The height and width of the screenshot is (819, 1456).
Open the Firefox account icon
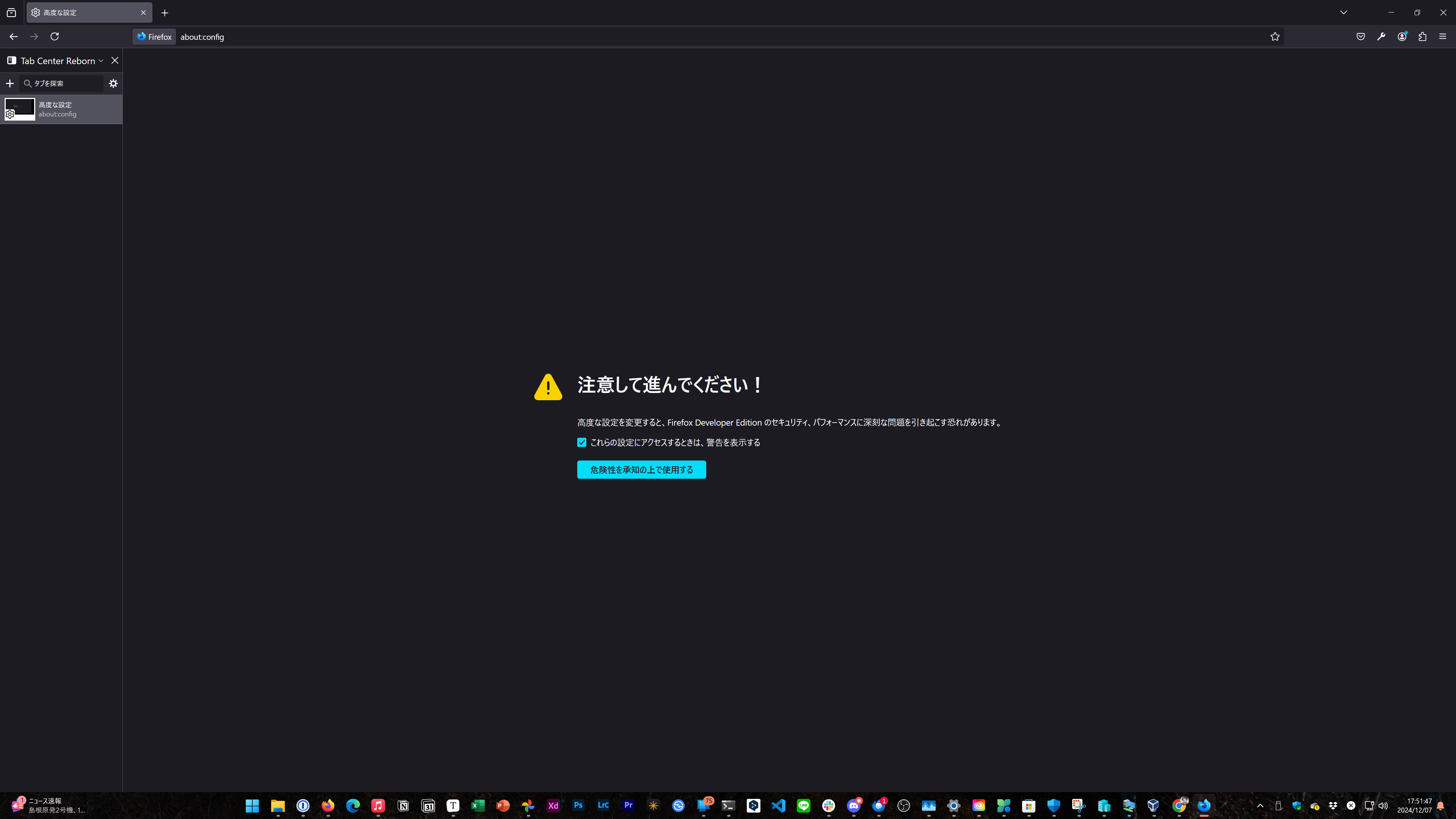1402,36
